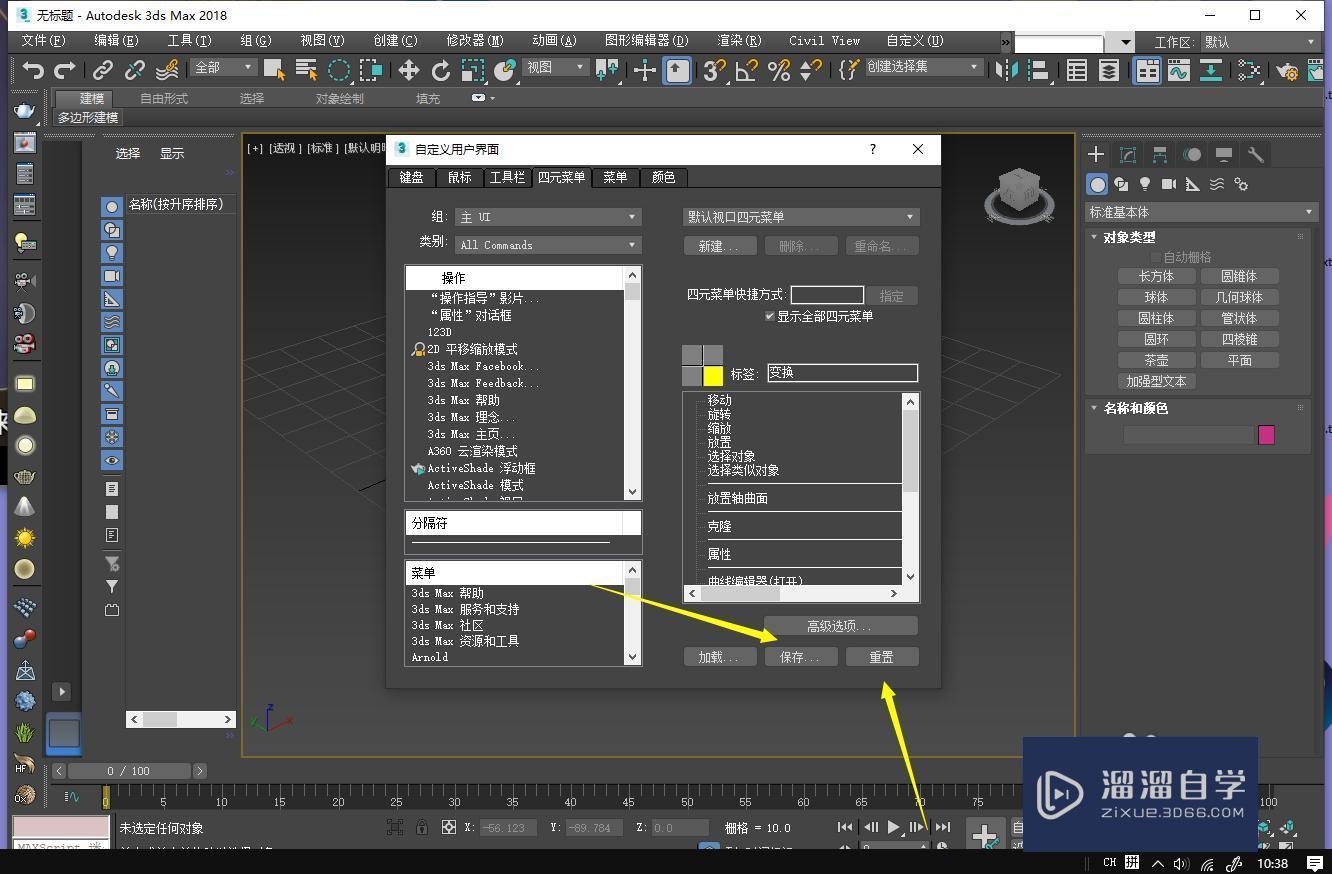The width and height of the screenshot is (1332, 874).
Task: Click the 重置 button
Action: 881,657
